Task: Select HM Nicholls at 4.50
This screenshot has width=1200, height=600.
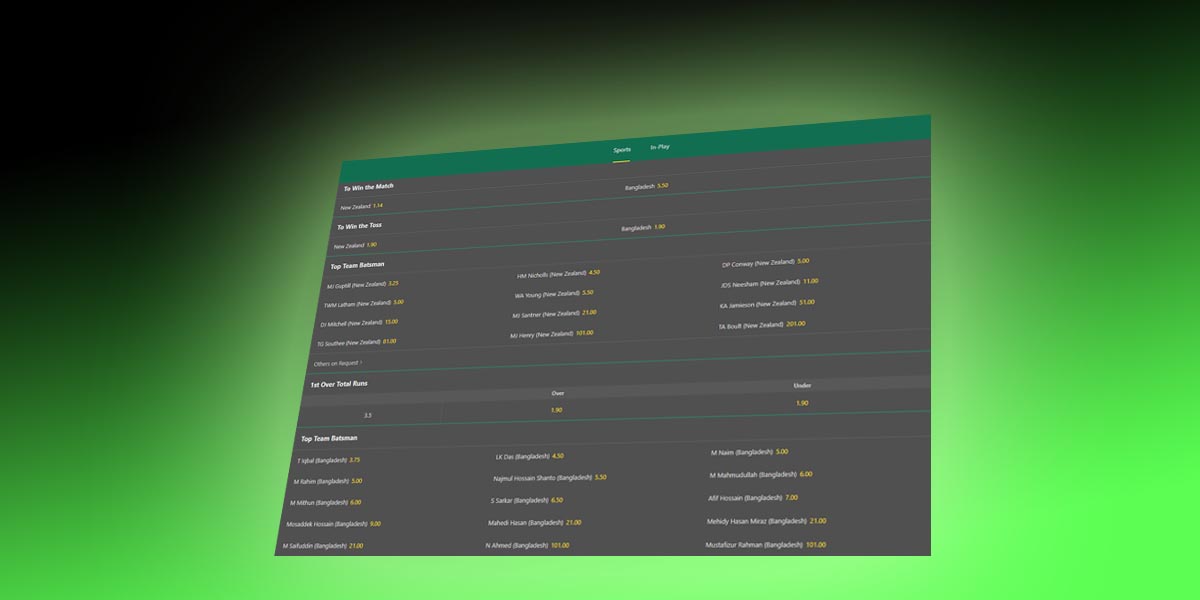Action: click(558, 273)
